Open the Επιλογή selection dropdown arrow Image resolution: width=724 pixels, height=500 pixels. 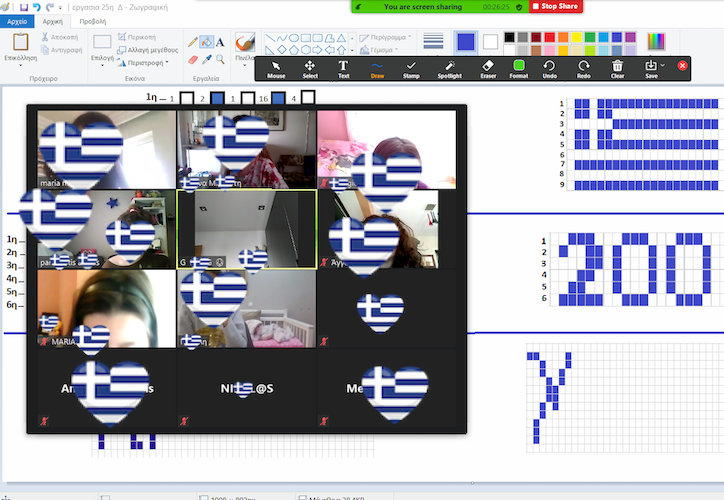102,66
